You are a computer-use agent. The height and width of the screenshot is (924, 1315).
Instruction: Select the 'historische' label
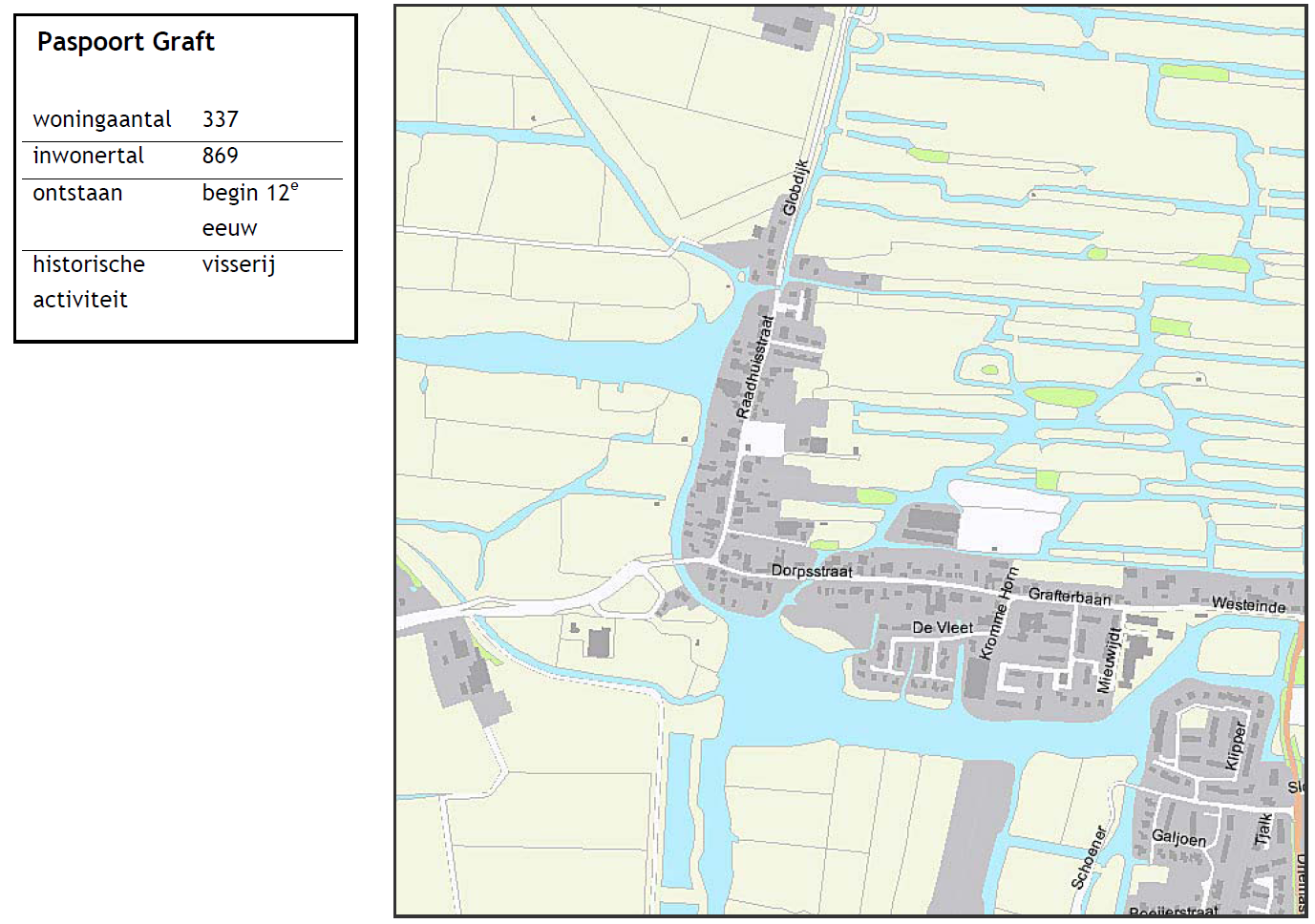click(x=89, y=264)
